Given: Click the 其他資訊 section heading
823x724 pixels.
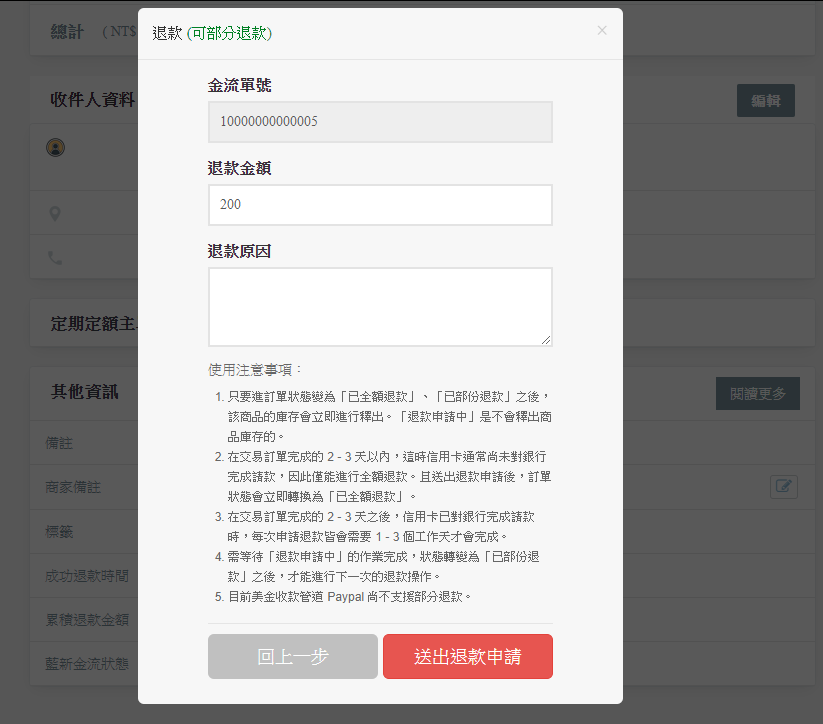Looking at the screenshot, I should pyautogui.click(x=85, y=392).
